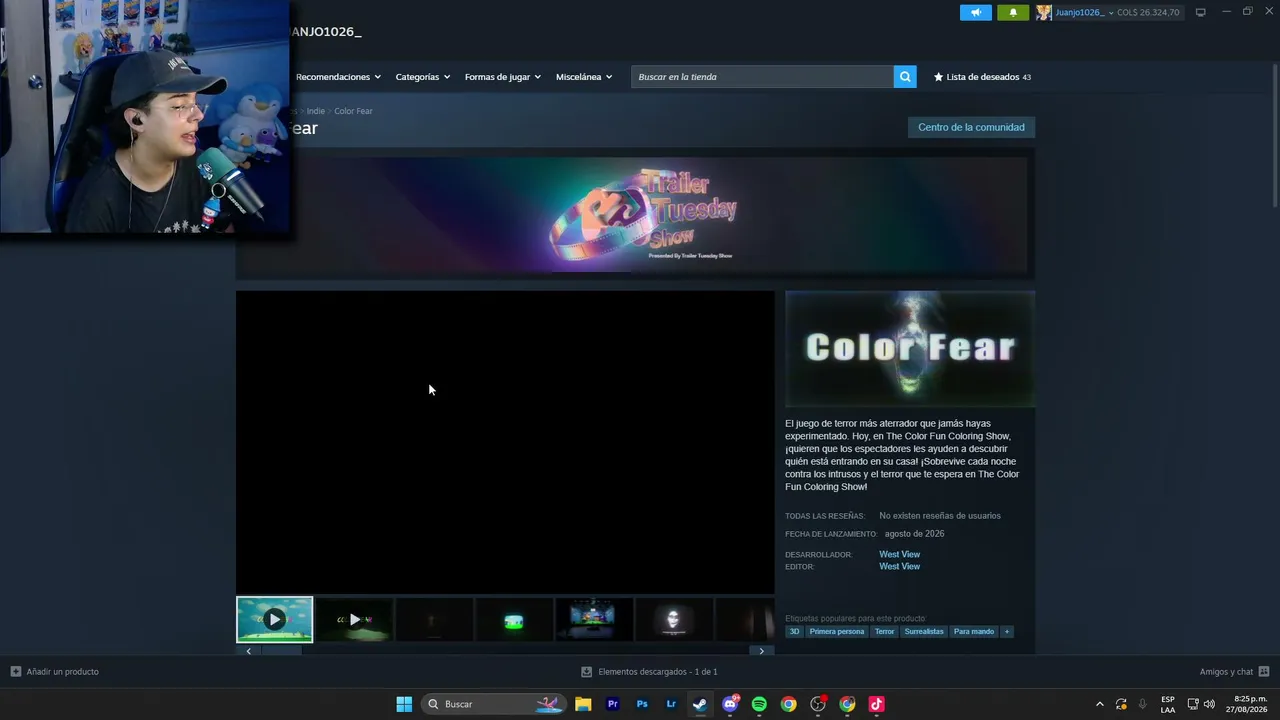Click the wishlist star icon

click(938, 77)
